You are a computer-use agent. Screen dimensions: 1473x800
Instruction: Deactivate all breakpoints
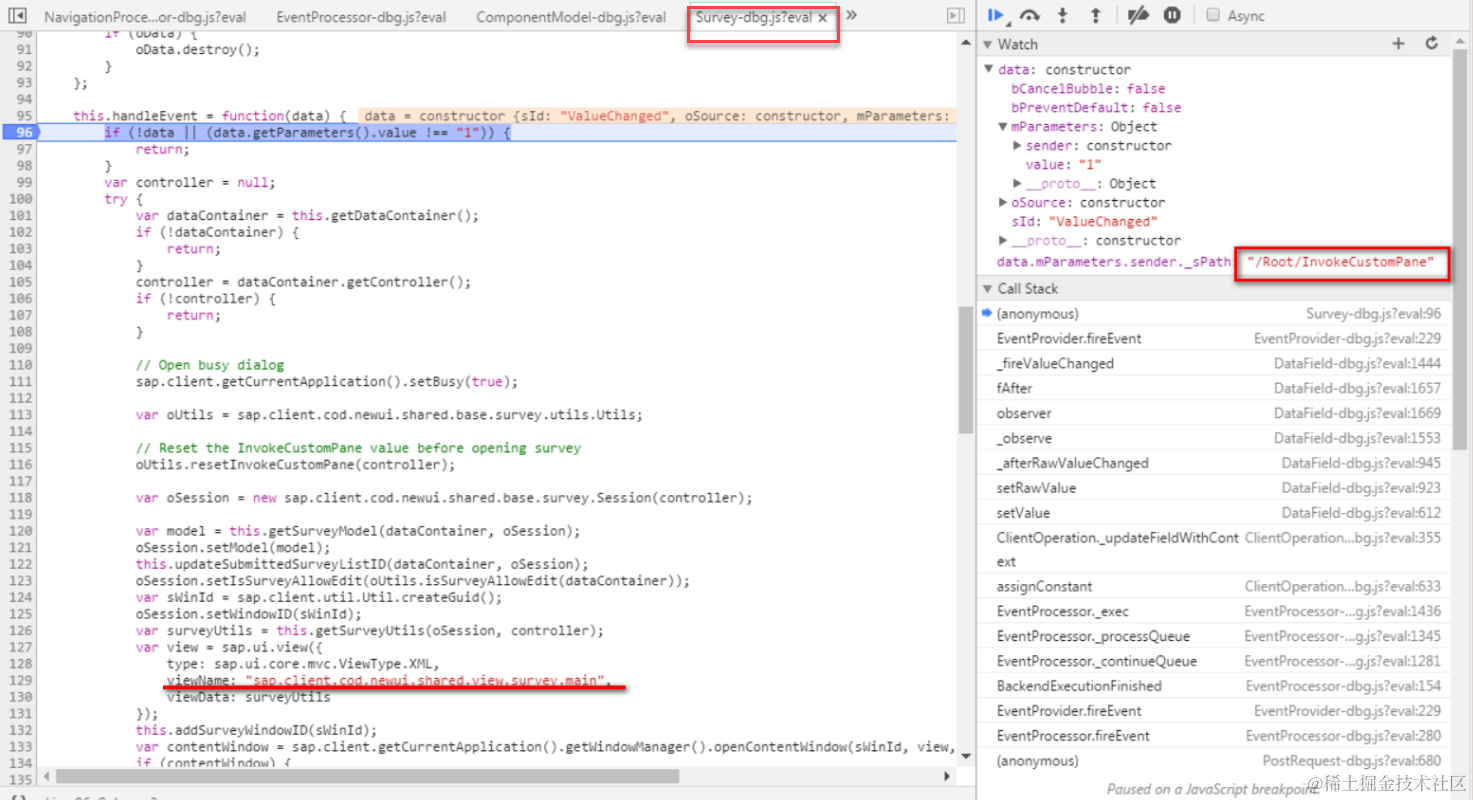coord(1138,15)
